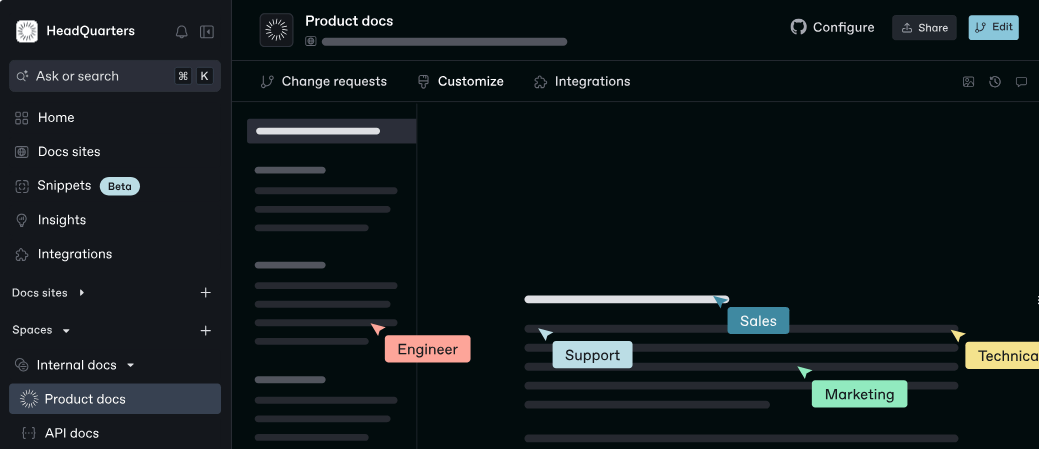
Task: Click the Ask or search field
Action: 115,76
